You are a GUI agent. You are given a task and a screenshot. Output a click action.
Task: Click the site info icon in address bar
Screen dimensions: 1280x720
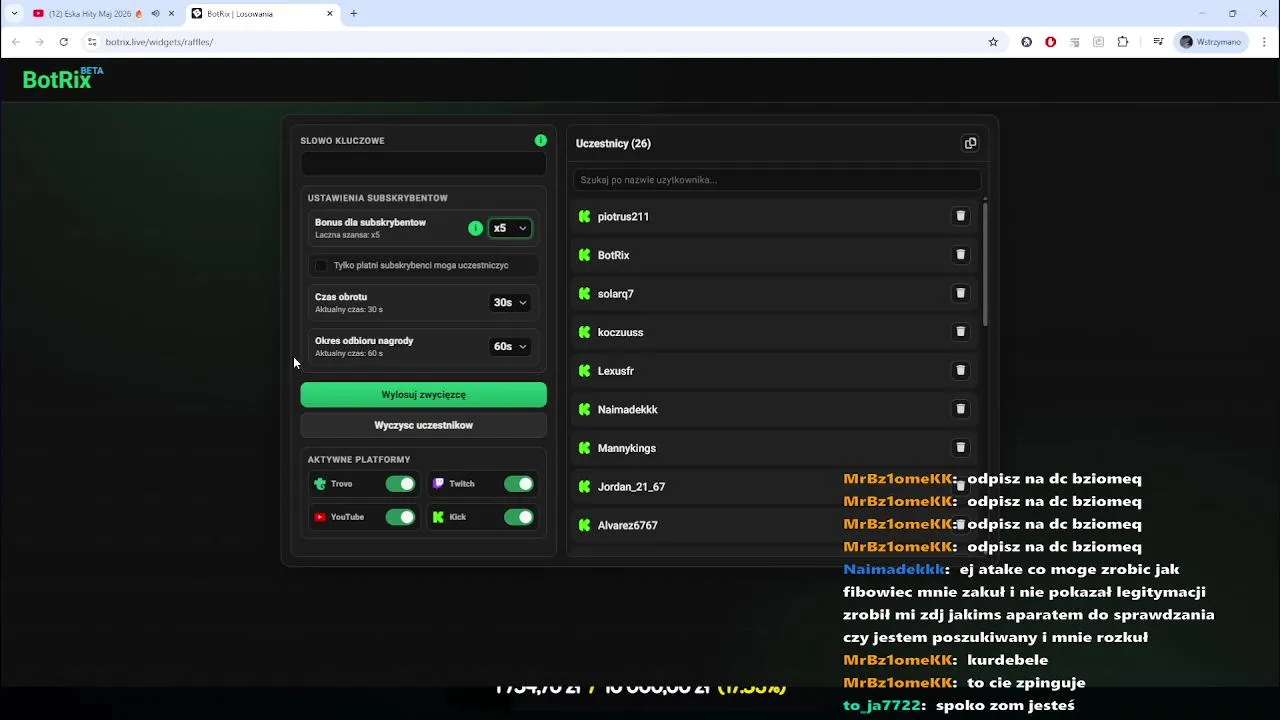93,42
